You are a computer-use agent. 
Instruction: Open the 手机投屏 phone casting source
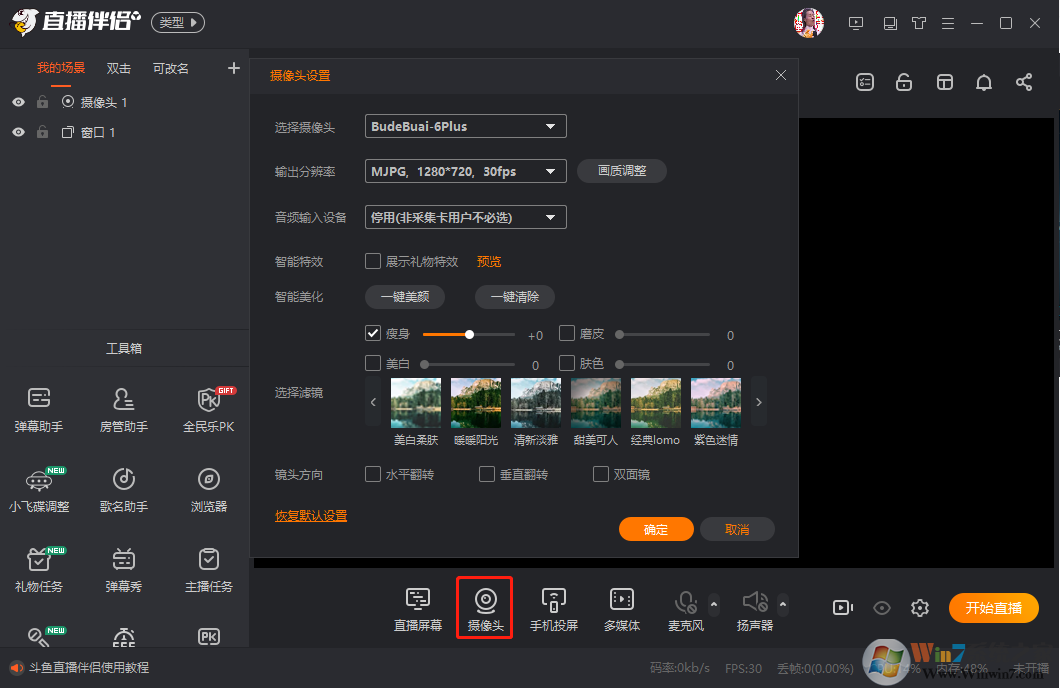[553, 608]
